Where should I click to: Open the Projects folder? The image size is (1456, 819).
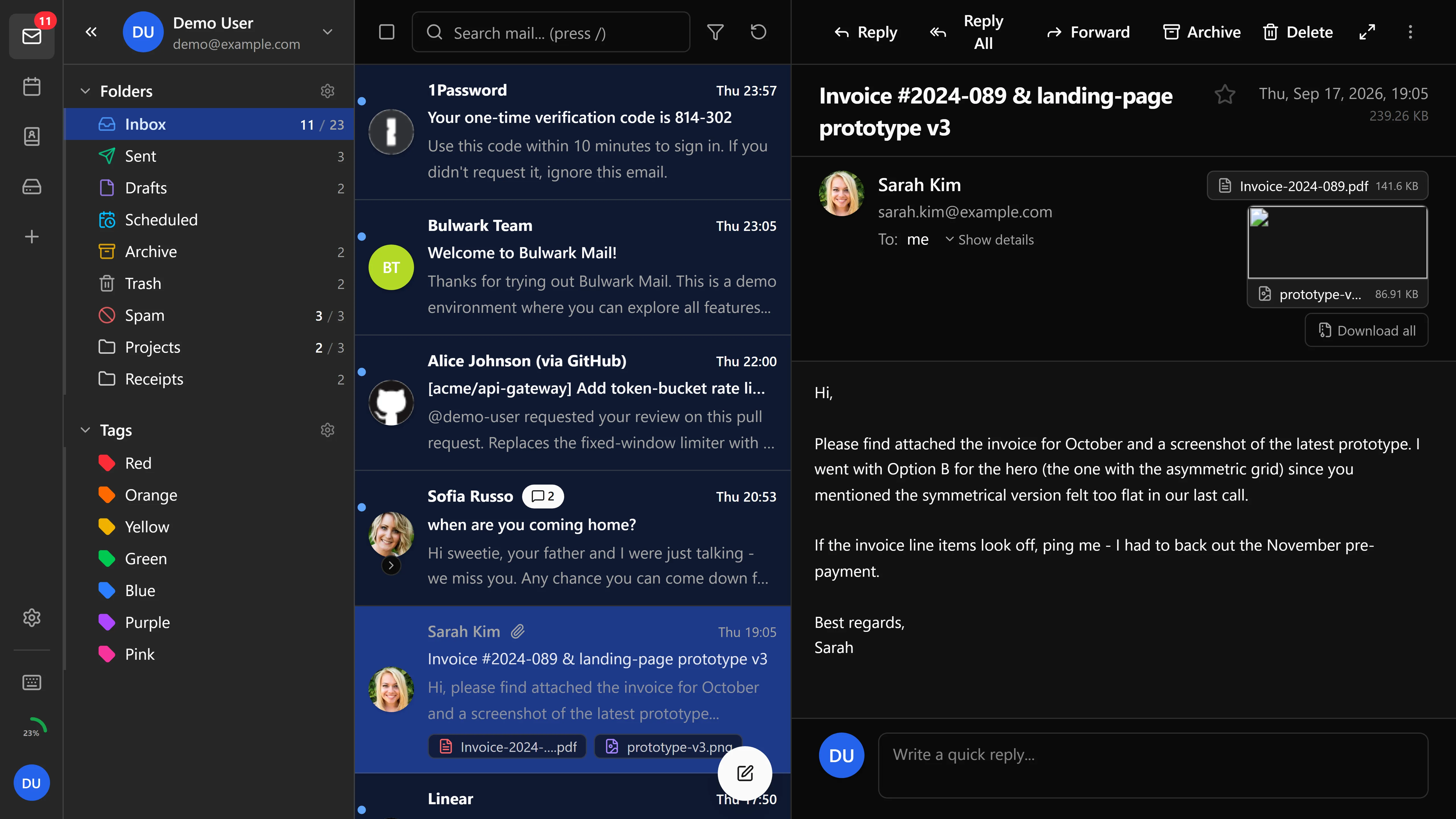[x=209, y=347]
